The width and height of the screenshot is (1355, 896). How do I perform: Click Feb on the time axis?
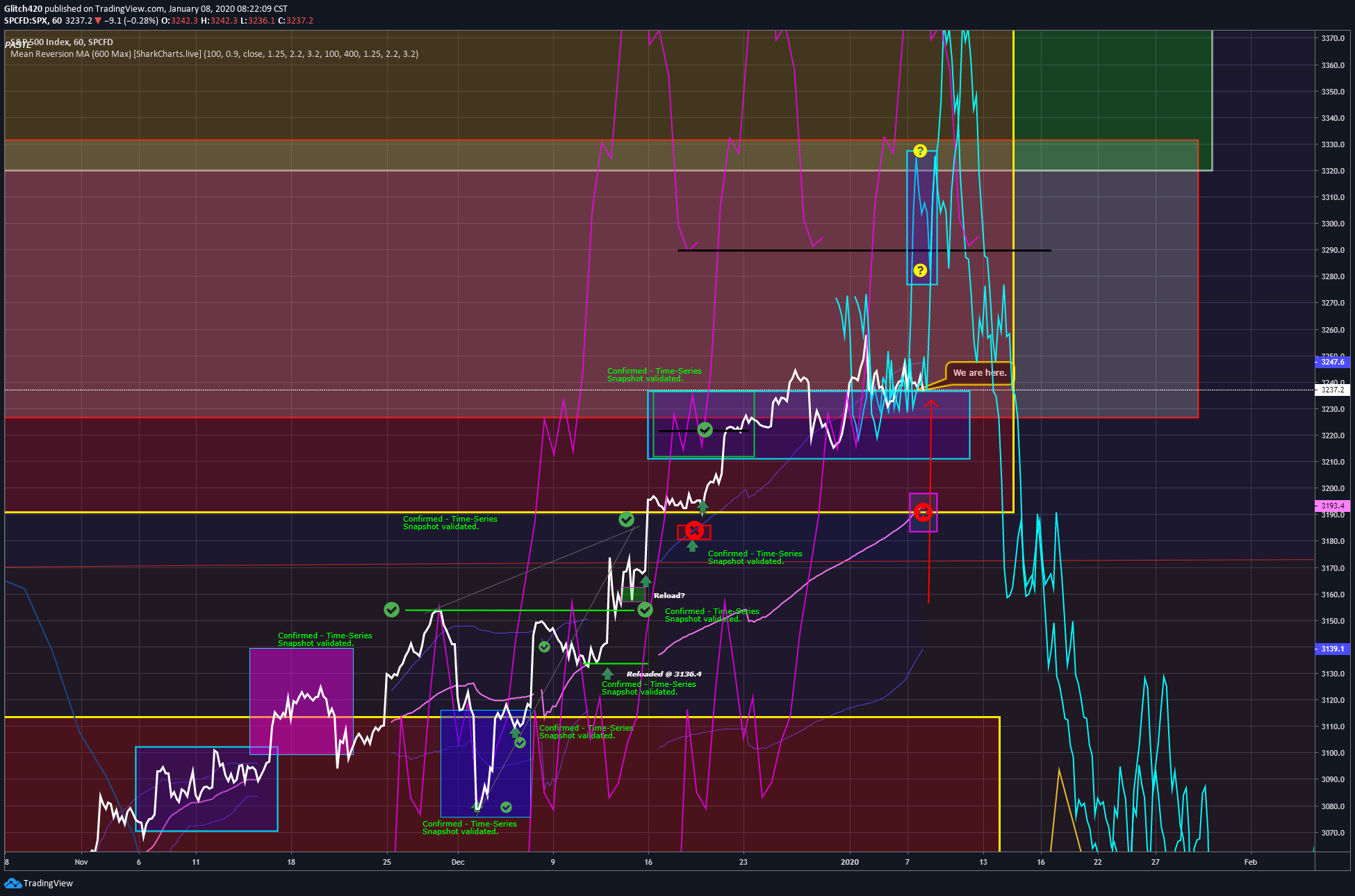1251,862
